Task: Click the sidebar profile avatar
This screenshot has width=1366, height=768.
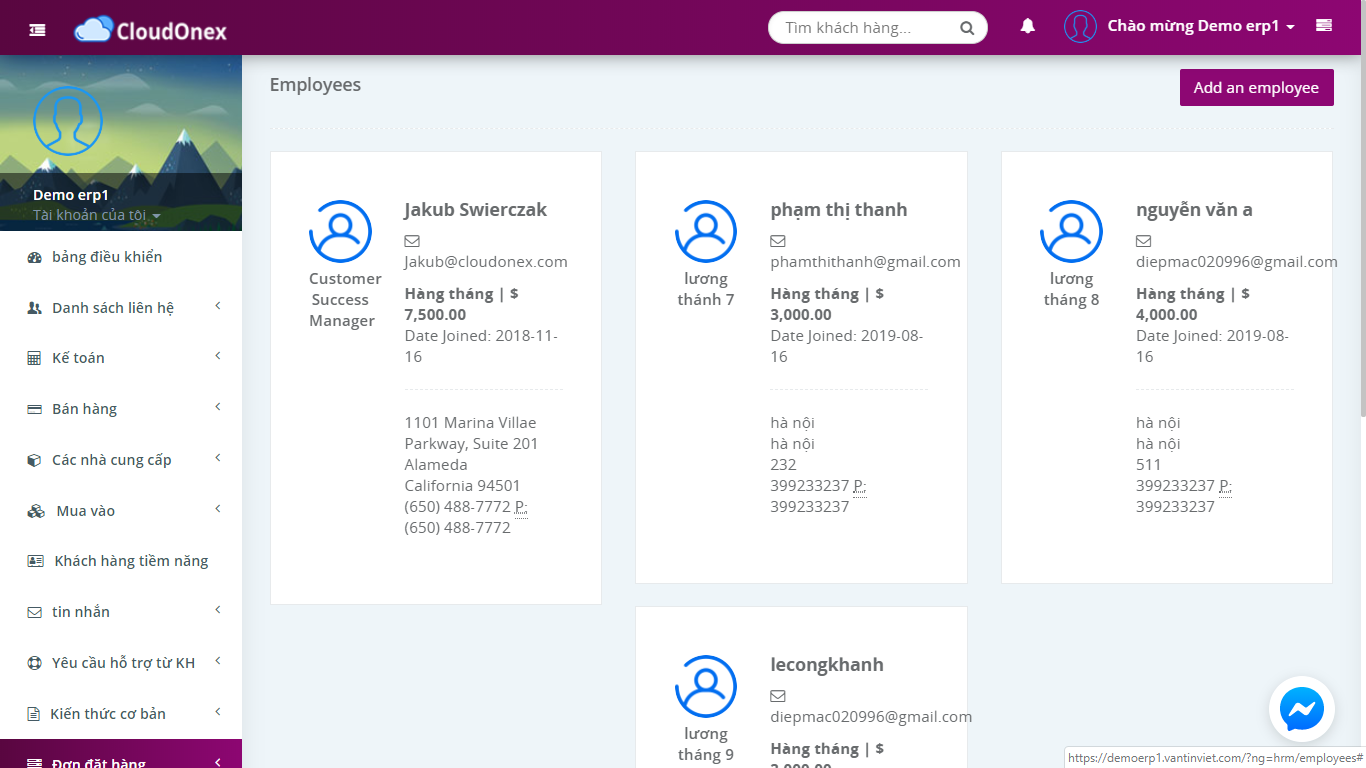Action: [x=68, y=121]
